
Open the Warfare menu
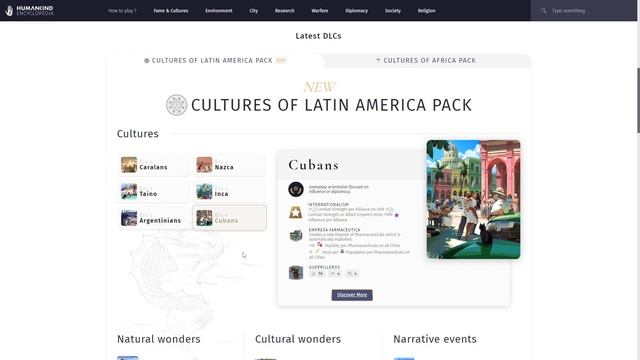[x=320, y=11]
